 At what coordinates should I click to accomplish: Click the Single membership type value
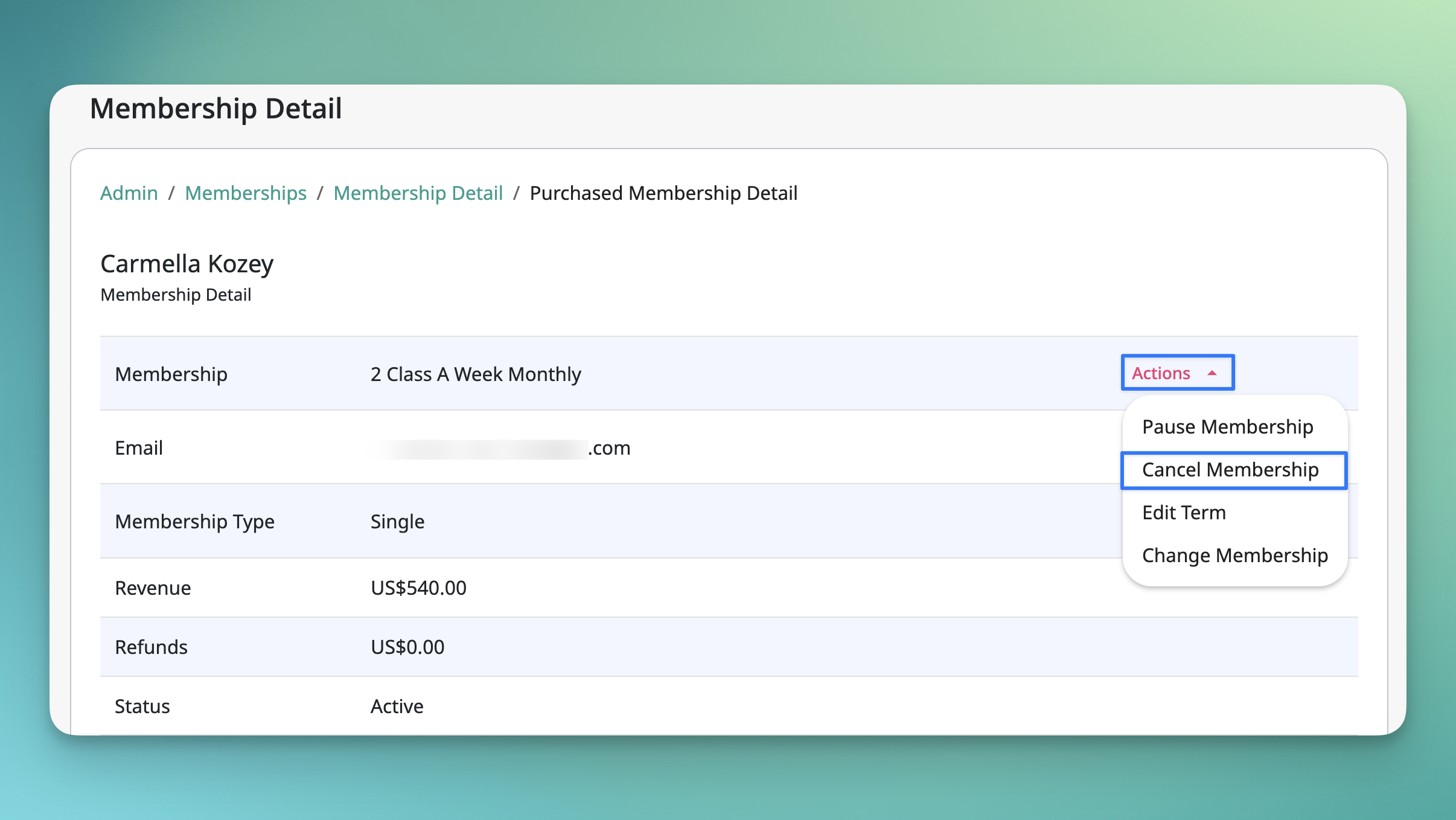[397, 522]
